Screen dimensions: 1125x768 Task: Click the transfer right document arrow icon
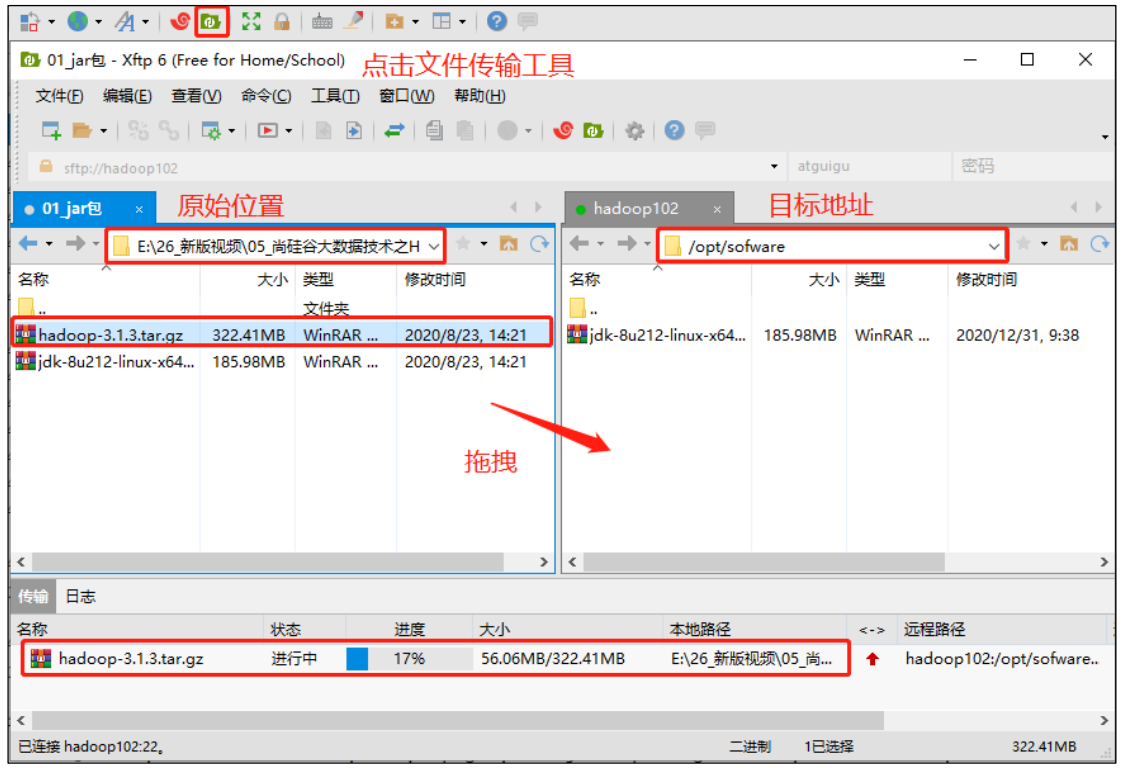point(354,131)
